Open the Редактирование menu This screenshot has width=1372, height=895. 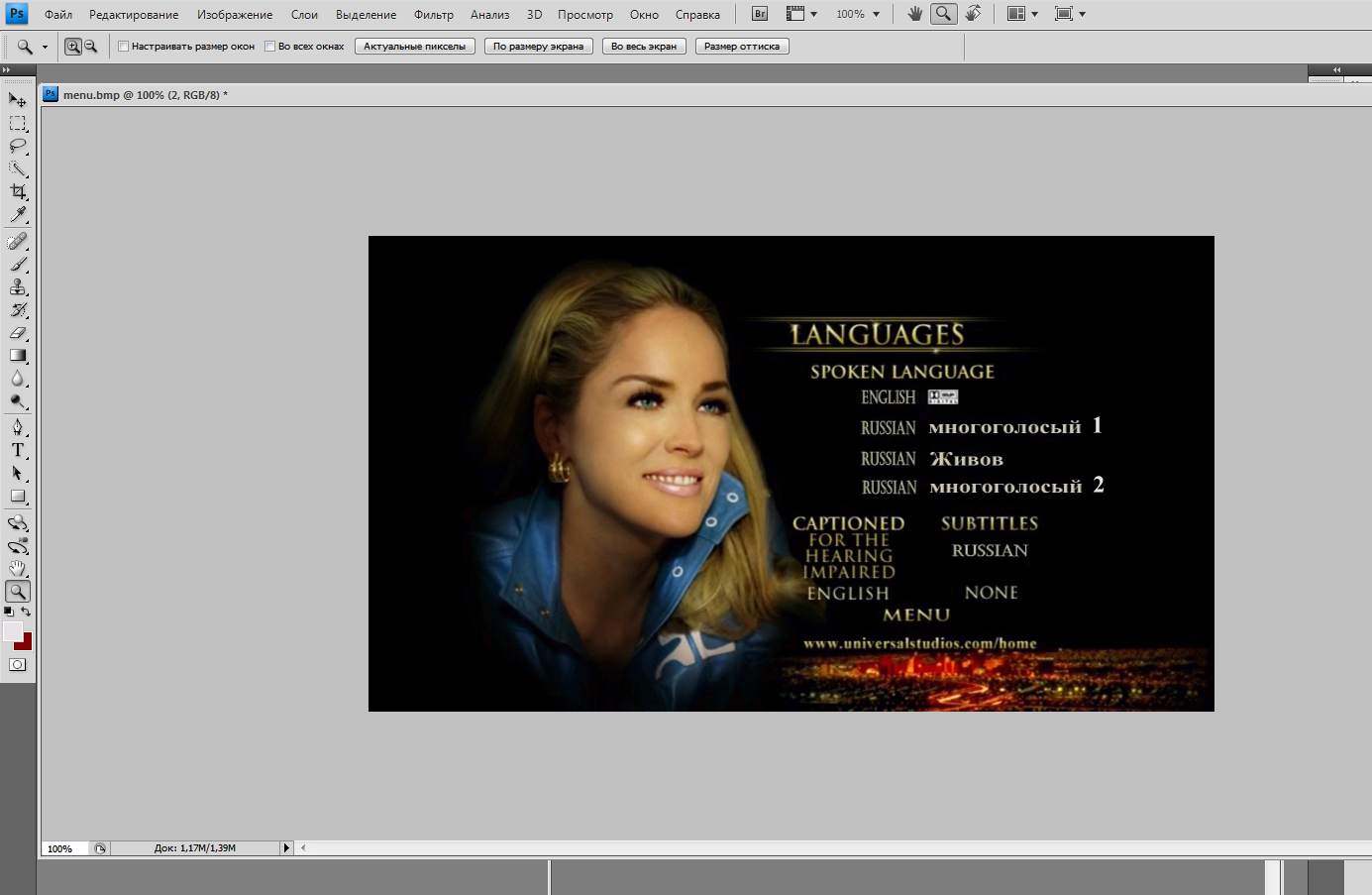point(134,15)
